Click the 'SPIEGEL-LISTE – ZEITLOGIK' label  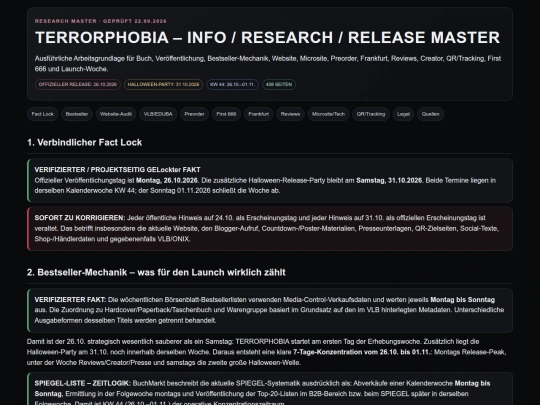82,383
